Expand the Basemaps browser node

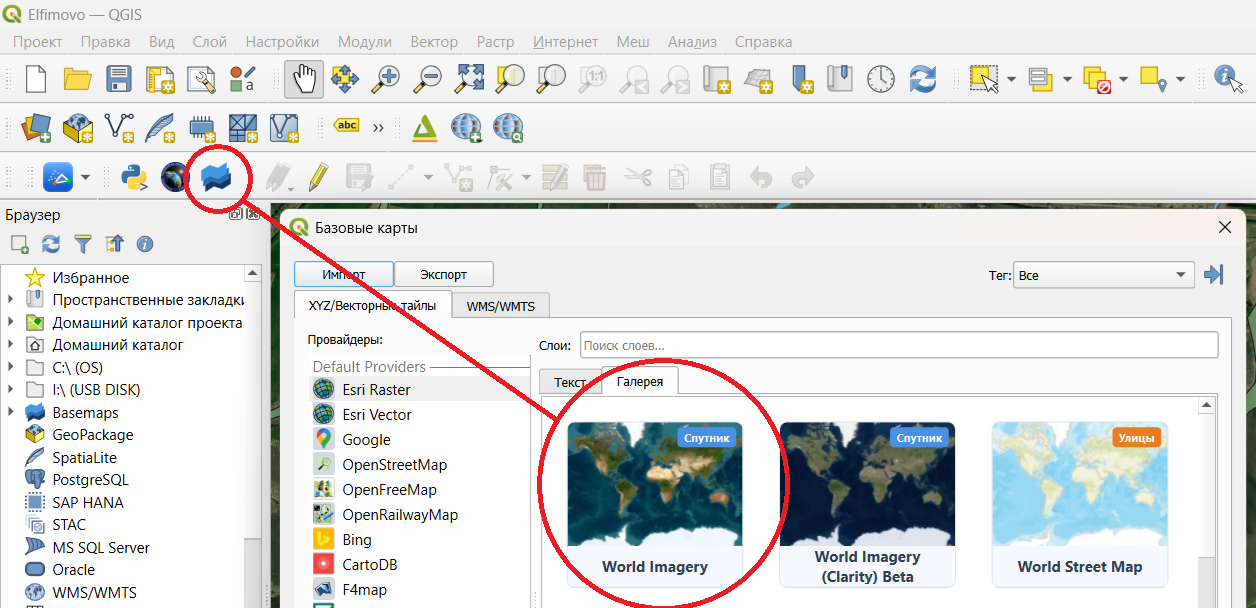coord(11,412)
